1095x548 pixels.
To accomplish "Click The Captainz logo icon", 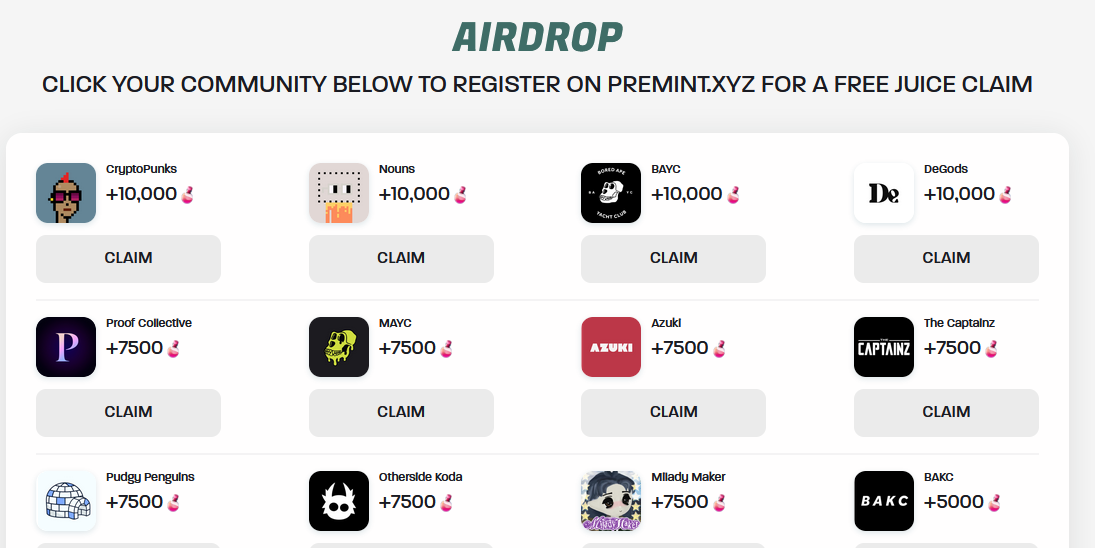I will [x=883, y=347].
